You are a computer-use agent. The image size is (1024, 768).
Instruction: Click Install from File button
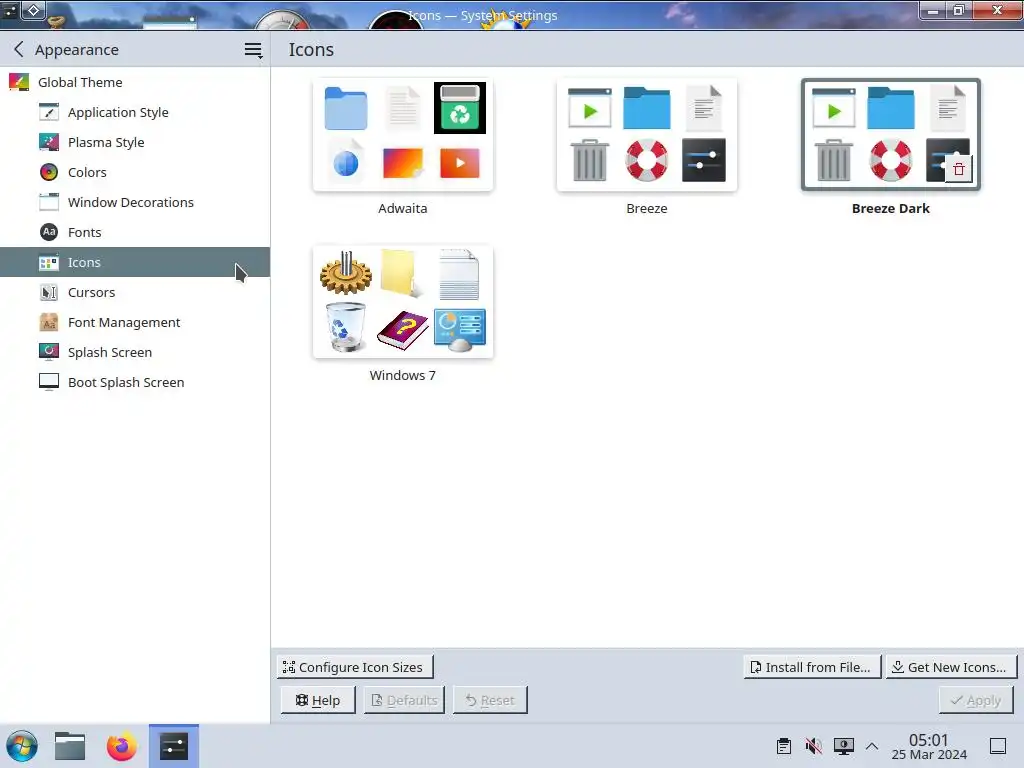pos(812,667)
